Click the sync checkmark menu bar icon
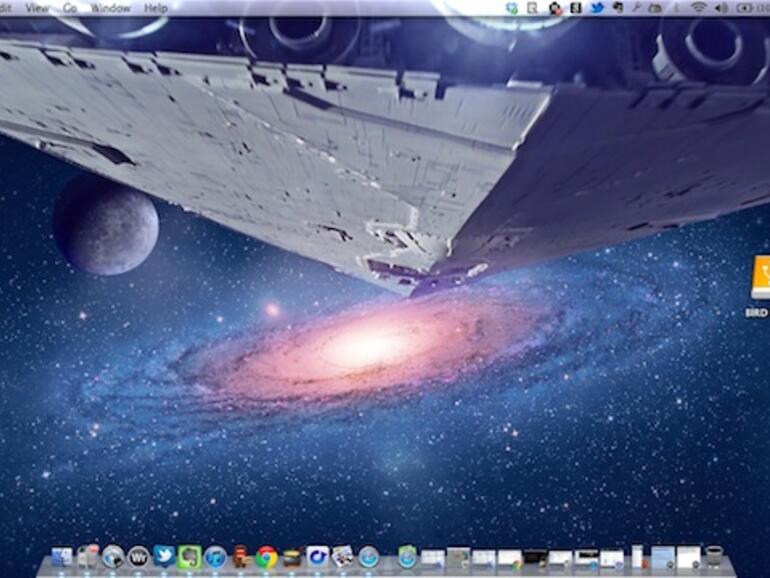 pos(512,8)
